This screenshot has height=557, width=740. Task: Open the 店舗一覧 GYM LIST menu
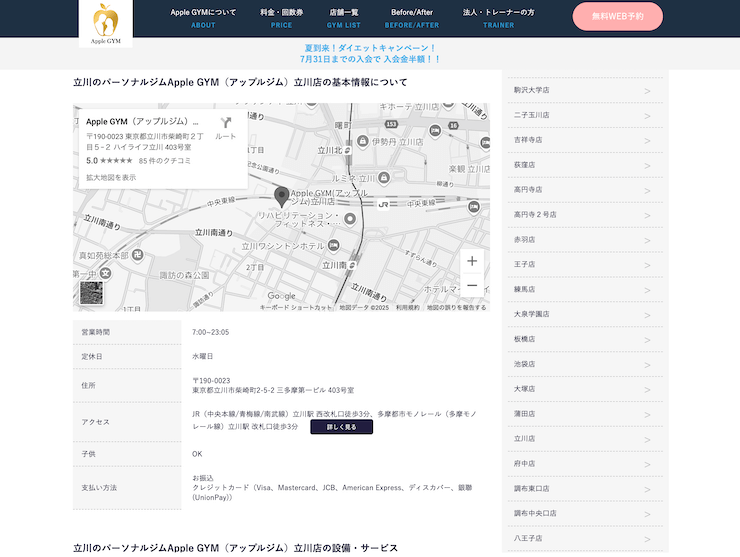point(344,18)
